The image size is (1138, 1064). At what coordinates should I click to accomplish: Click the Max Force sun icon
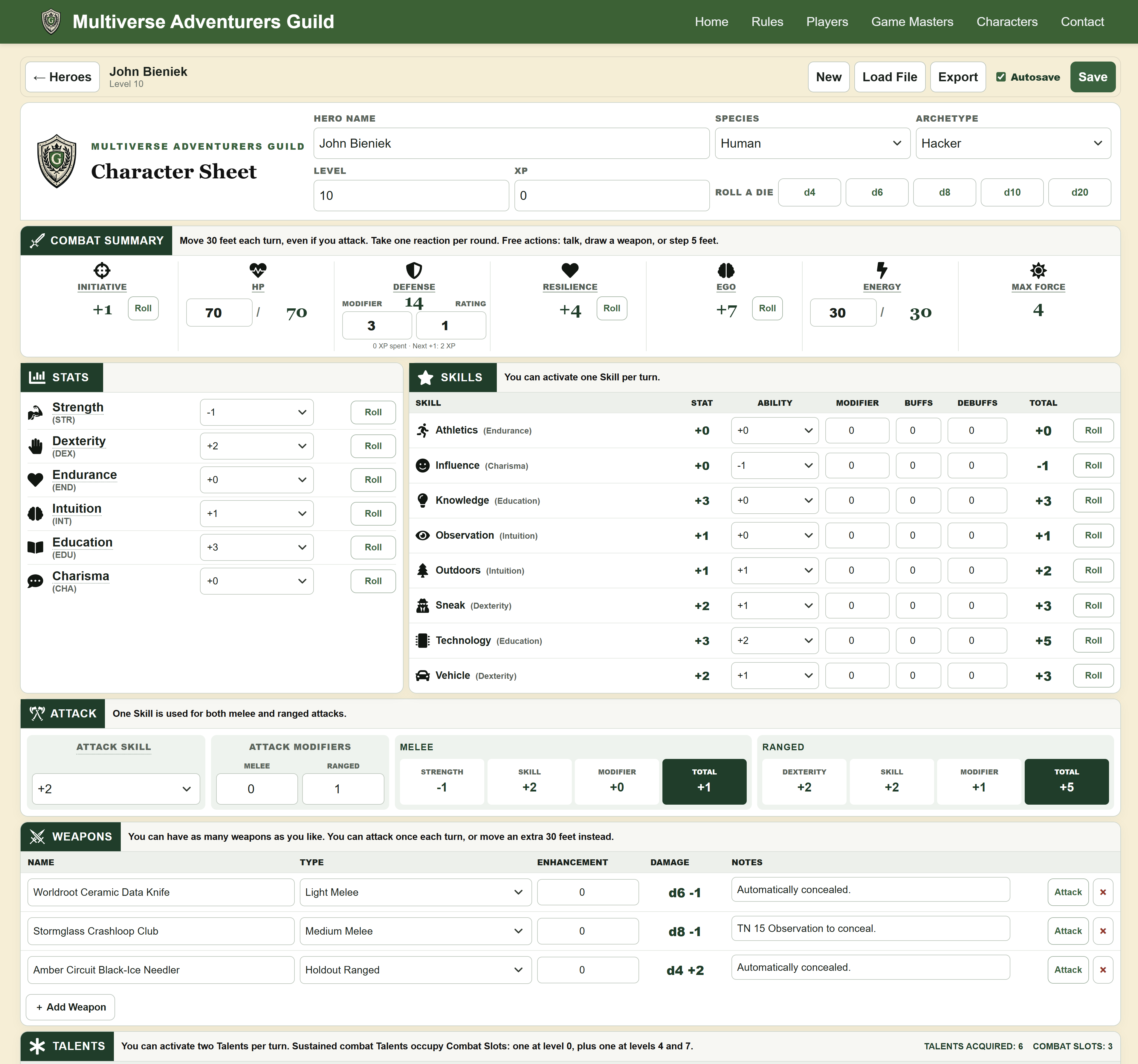(1038, 270)
